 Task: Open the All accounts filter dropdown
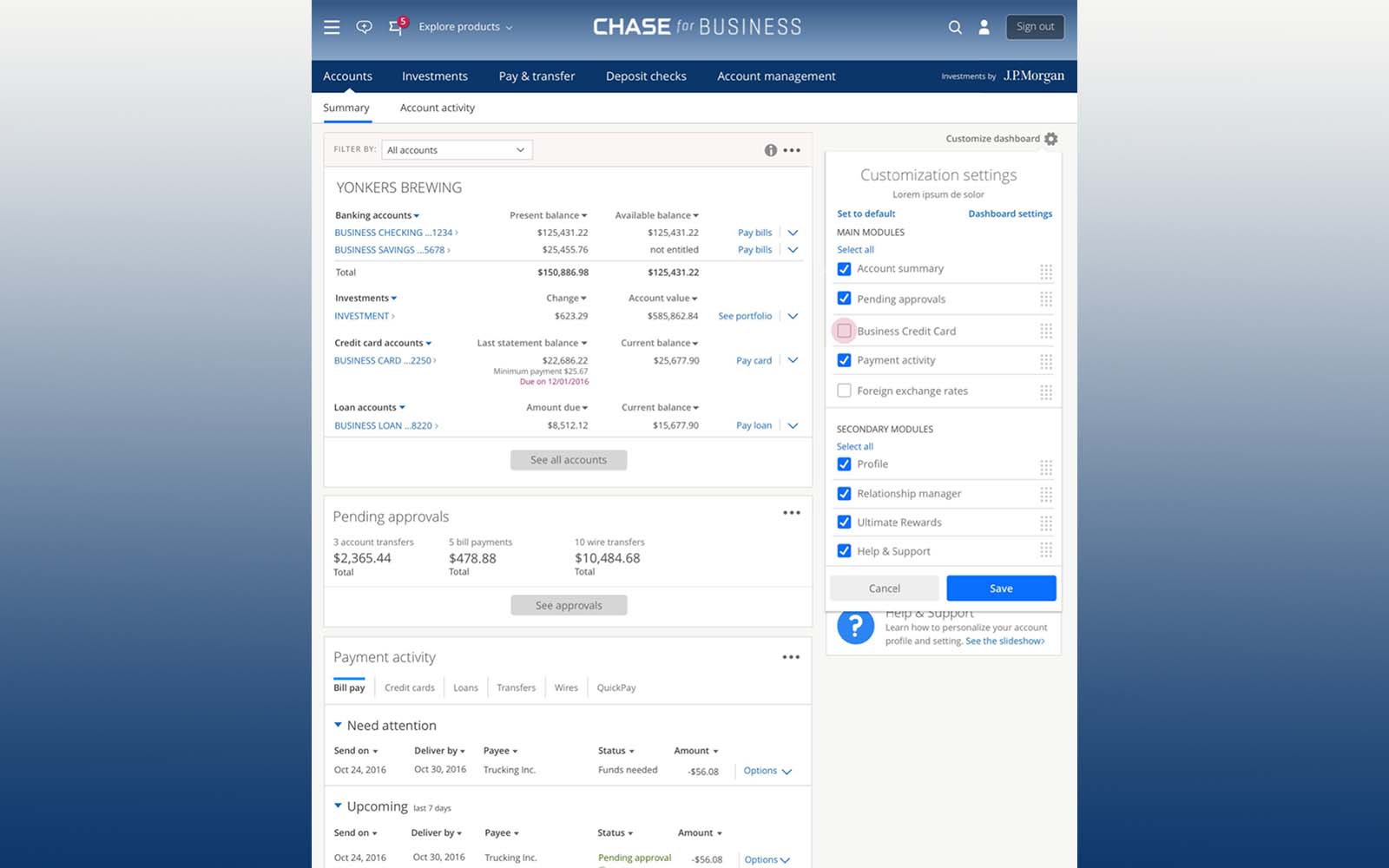(x=457, y=150)
